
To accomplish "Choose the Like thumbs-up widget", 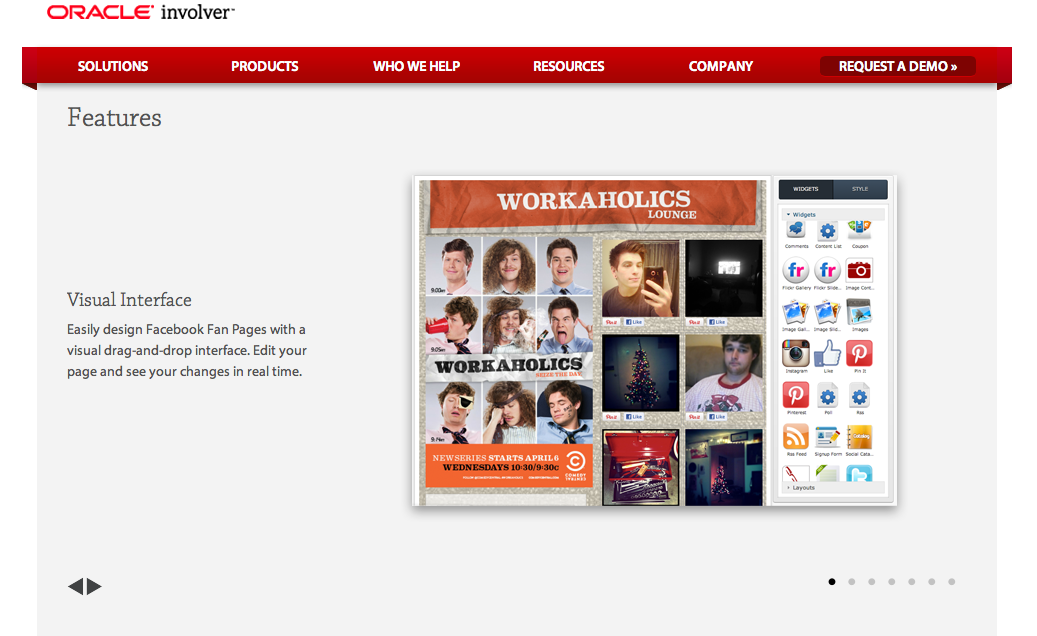I will [827, 354].
